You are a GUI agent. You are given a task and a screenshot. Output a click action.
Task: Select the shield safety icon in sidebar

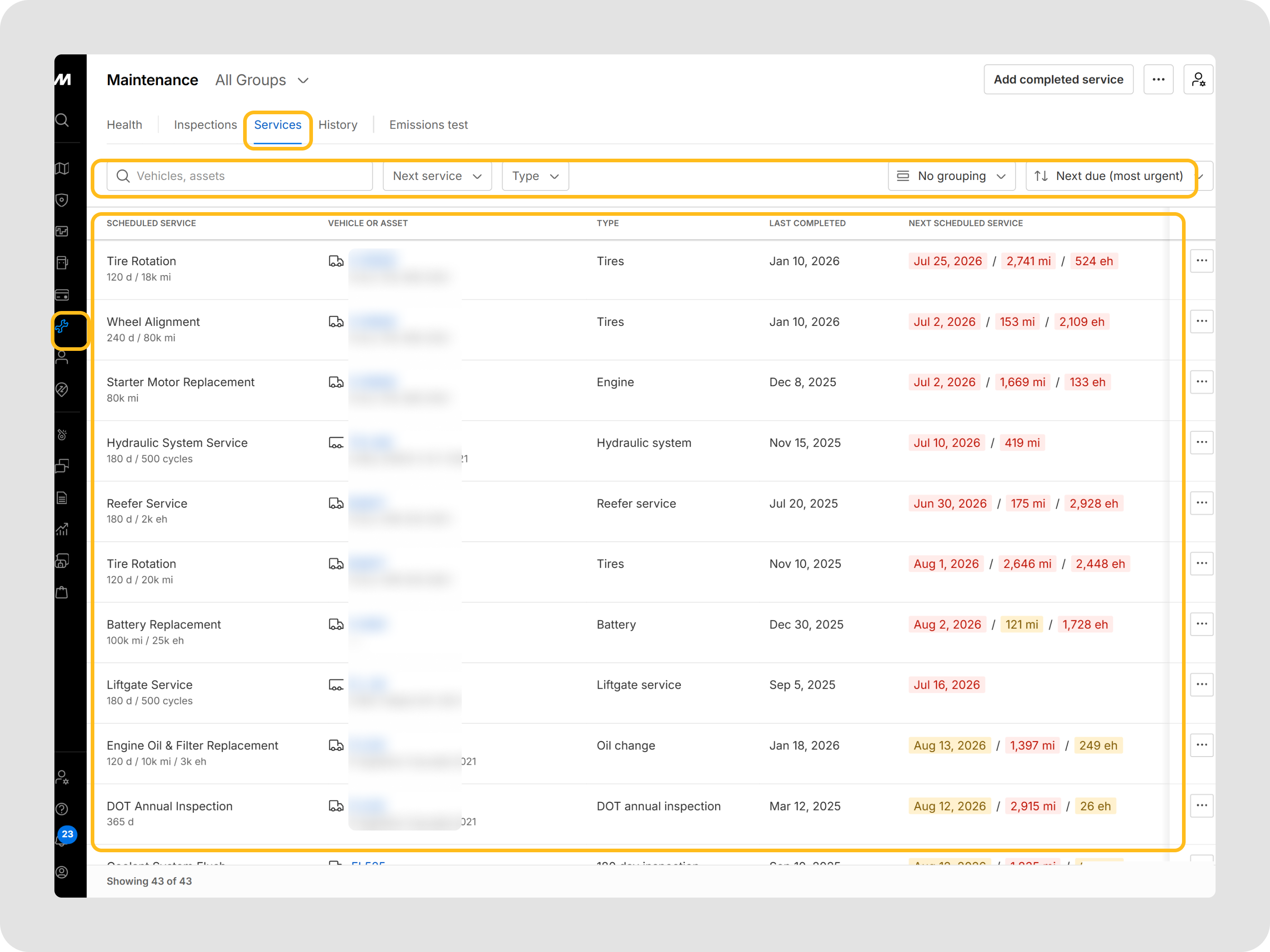click(x=62, y=200)
